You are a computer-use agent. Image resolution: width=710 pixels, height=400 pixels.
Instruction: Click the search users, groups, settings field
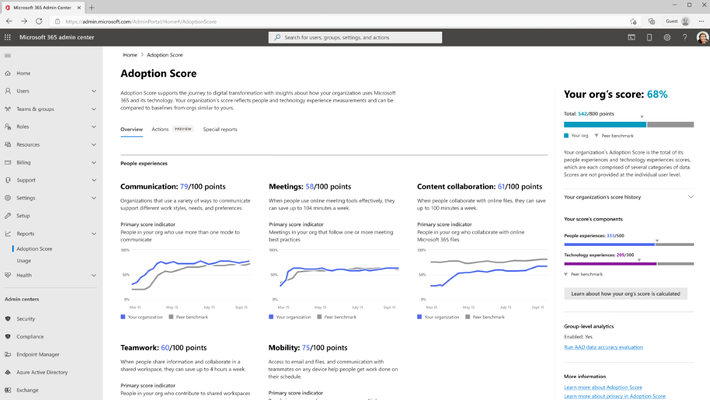[355, 38]
